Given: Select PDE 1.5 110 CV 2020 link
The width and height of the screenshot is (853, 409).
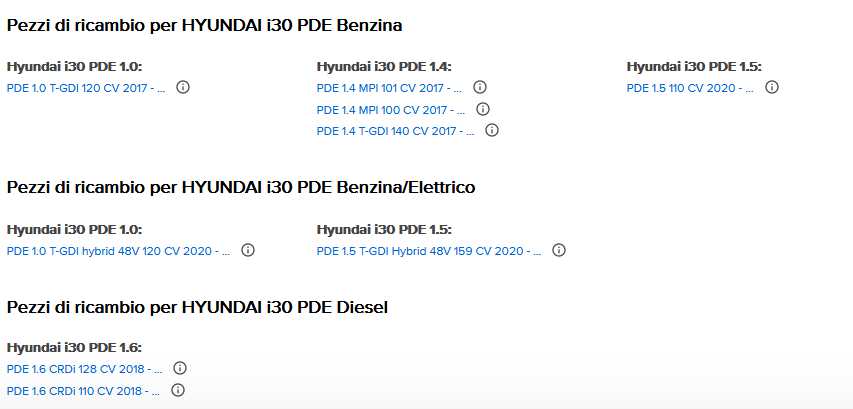Looking at the screenshot, I should coord(690,88).
